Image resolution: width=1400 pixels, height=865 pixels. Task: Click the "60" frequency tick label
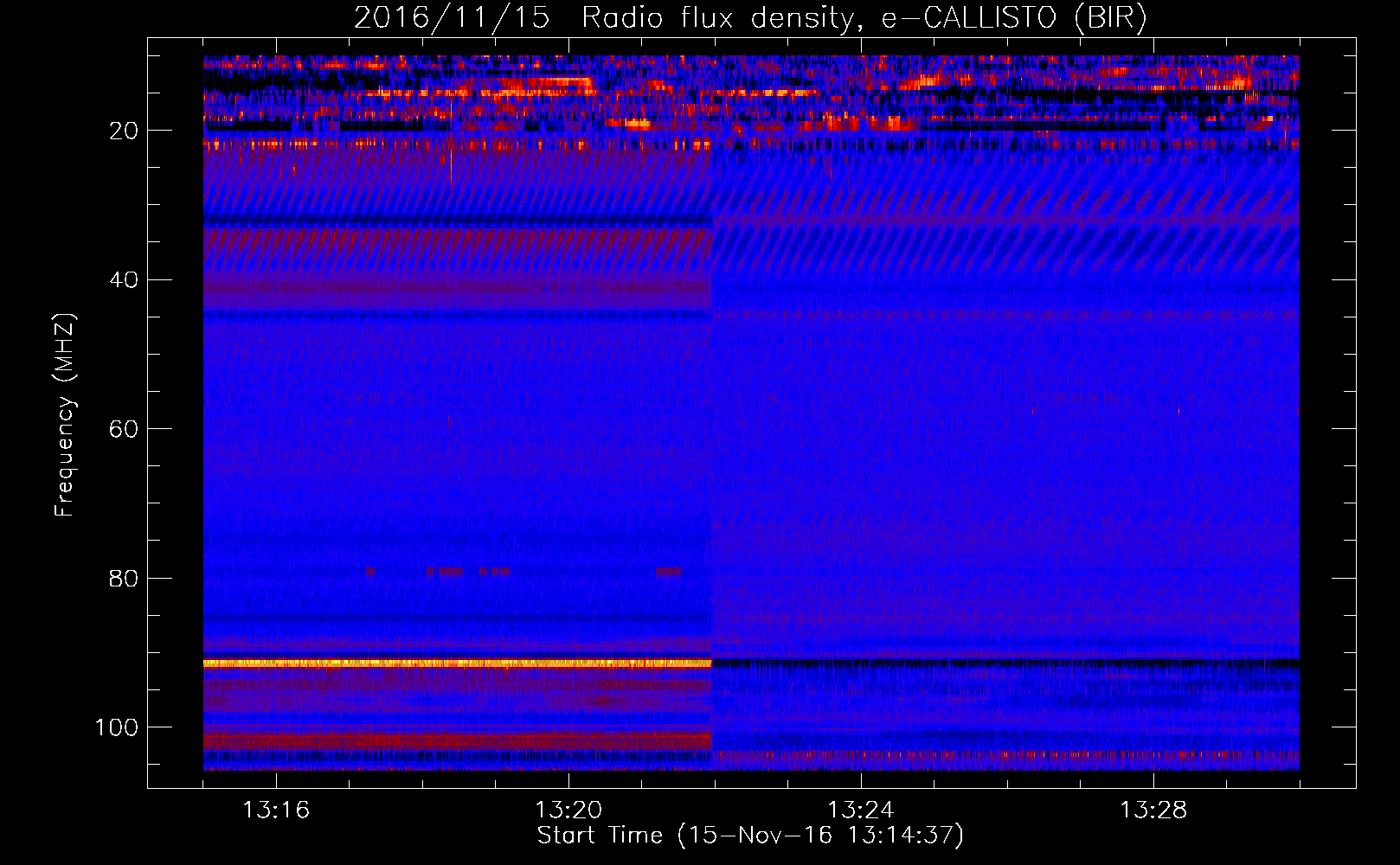tap(124, 429)
